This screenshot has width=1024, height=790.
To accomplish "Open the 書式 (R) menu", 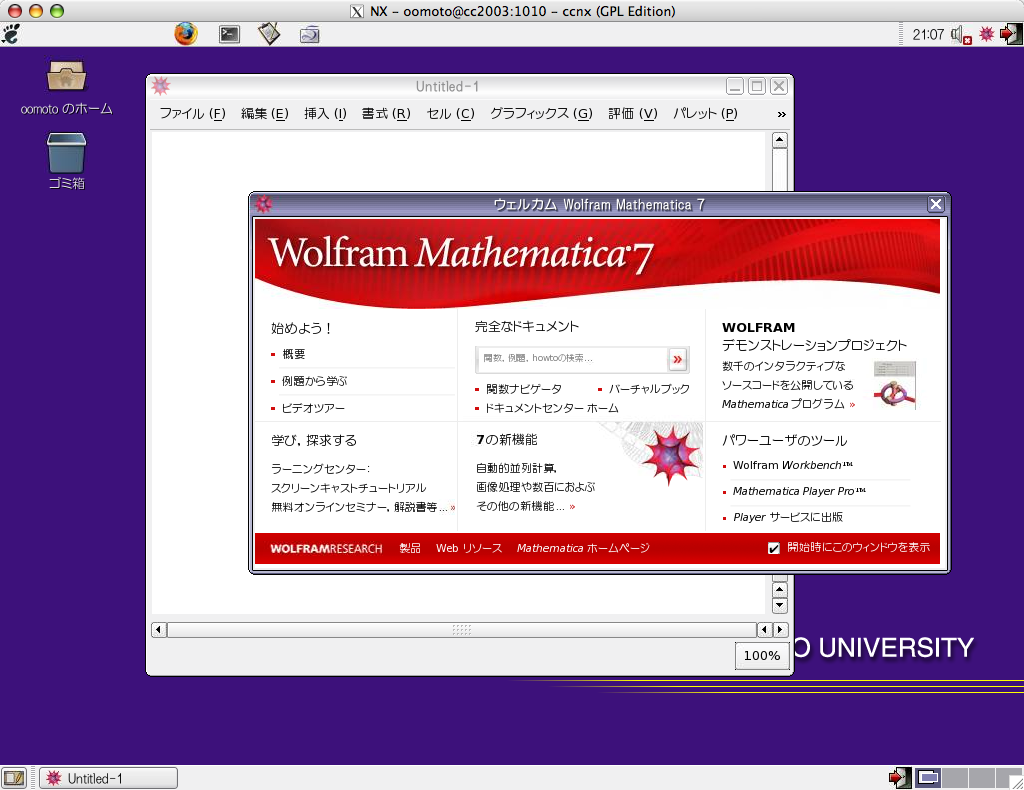I will [386, 114].
